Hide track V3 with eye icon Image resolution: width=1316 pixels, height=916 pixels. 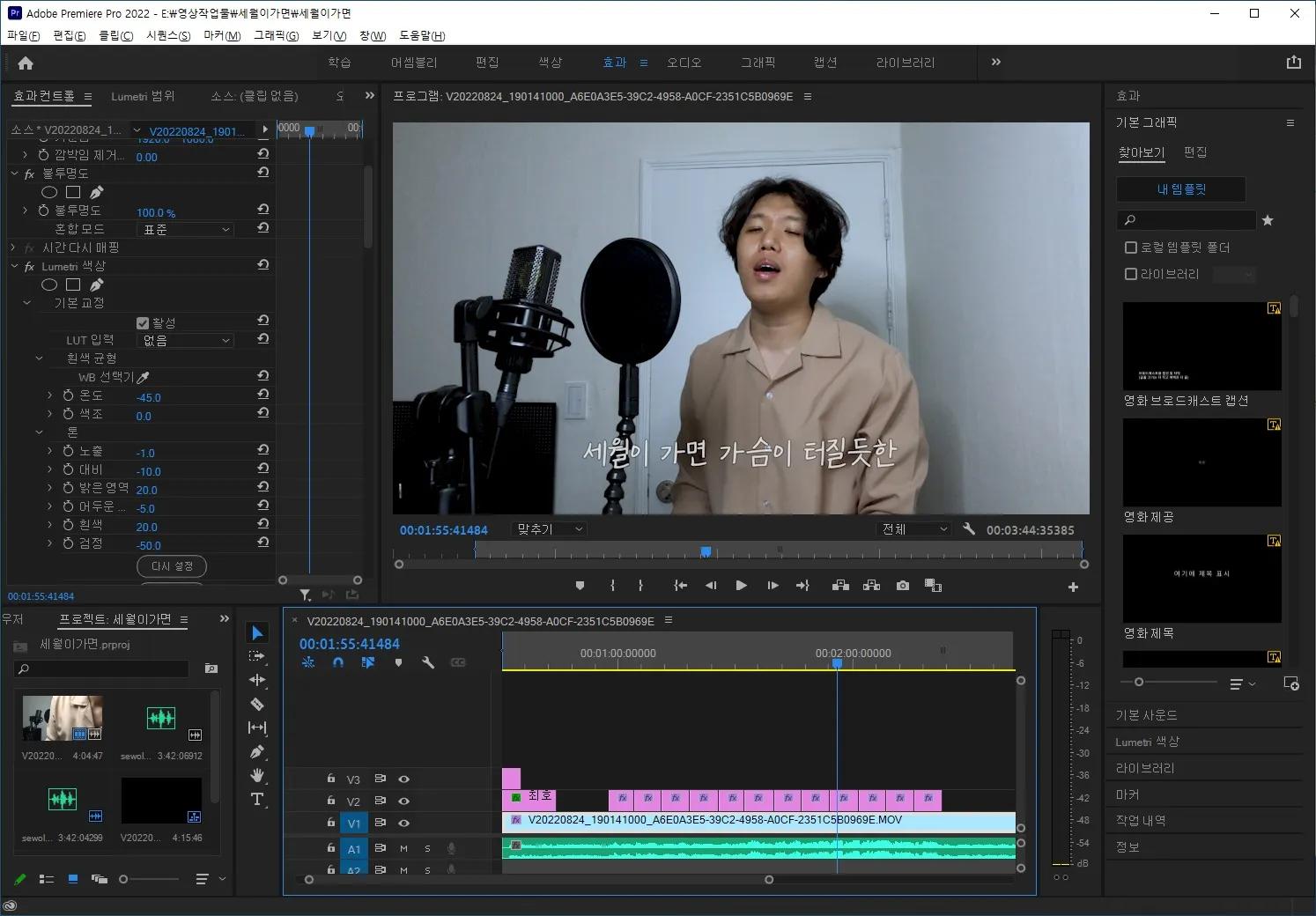pyautogui.click(x=403, y=779)
